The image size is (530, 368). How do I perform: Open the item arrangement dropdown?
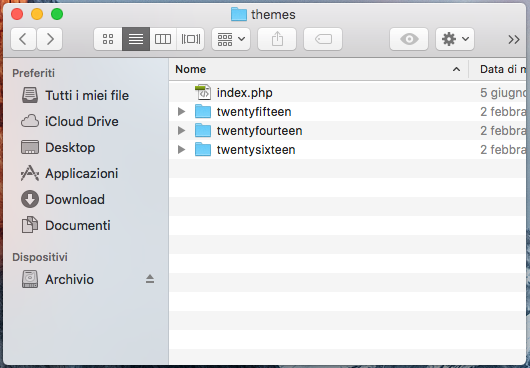pyautogui.click(x=231, y=39)
